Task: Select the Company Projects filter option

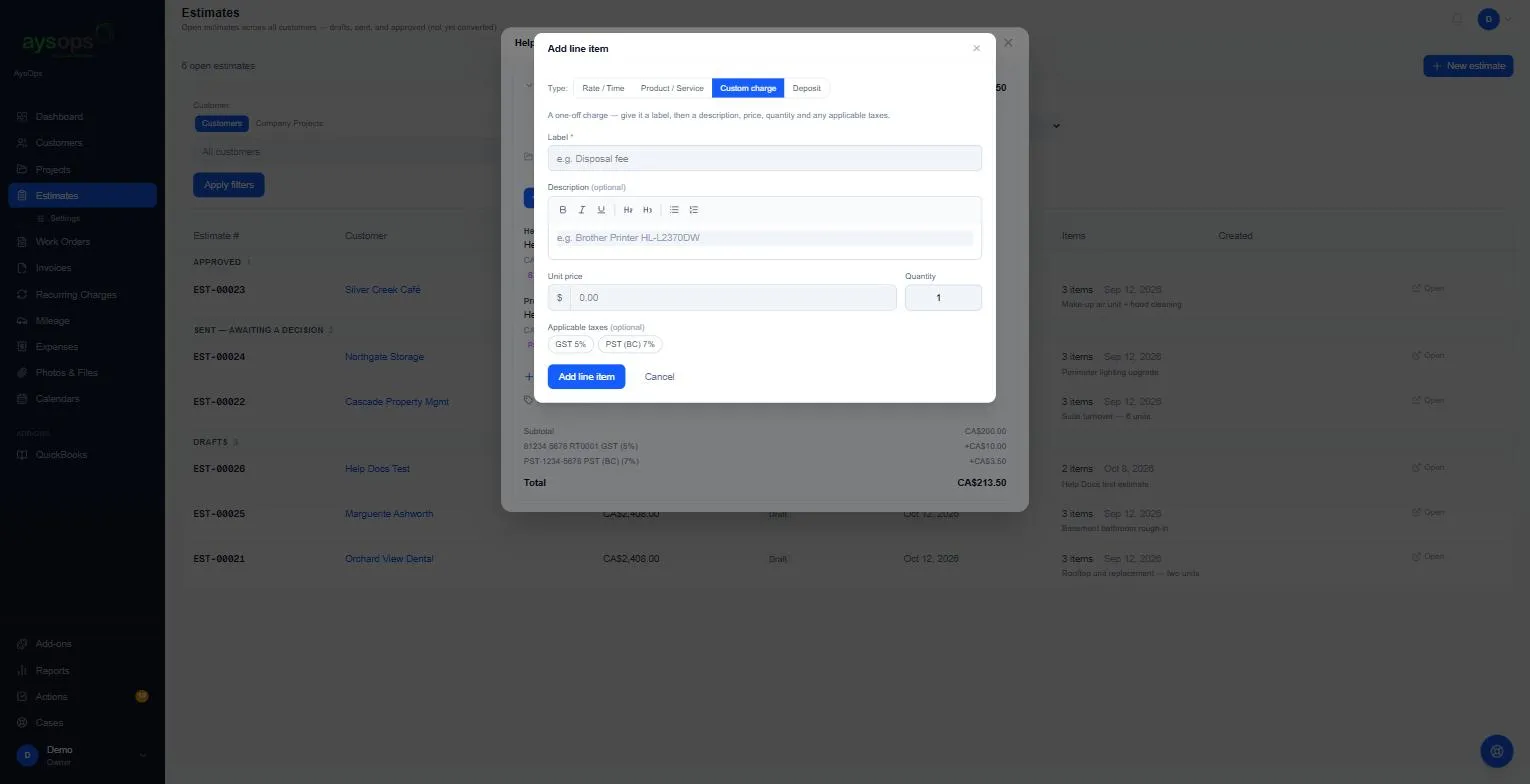Action: (289, 123)
